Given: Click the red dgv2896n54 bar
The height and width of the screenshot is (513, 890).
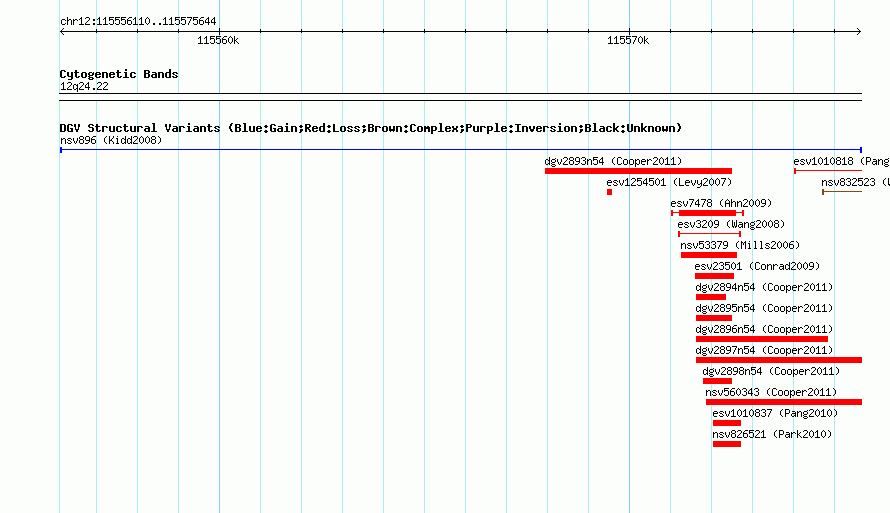Looking at the screenshot, I should (762, 339).
